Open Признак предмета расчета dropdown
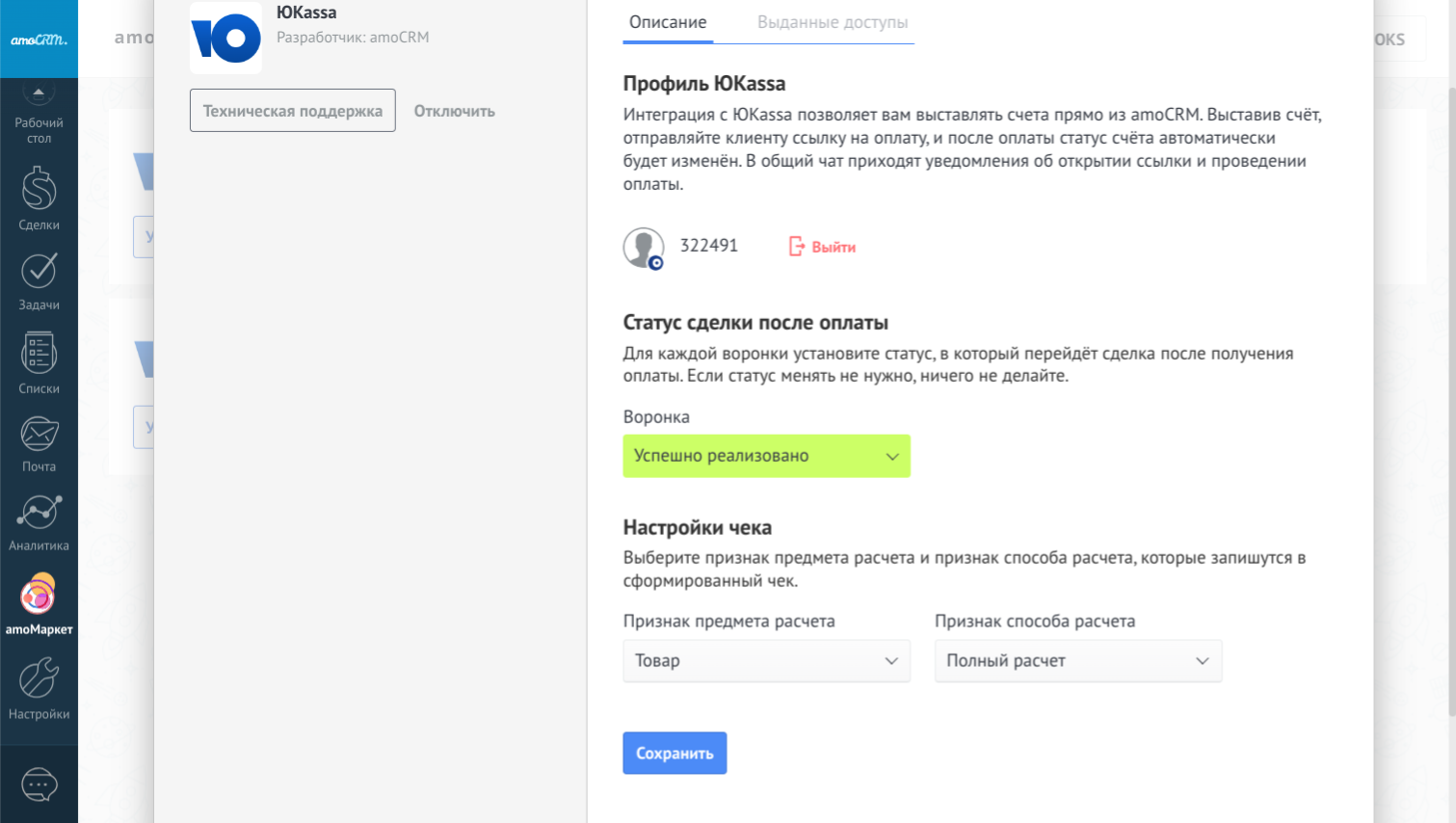 coord(766,661)
